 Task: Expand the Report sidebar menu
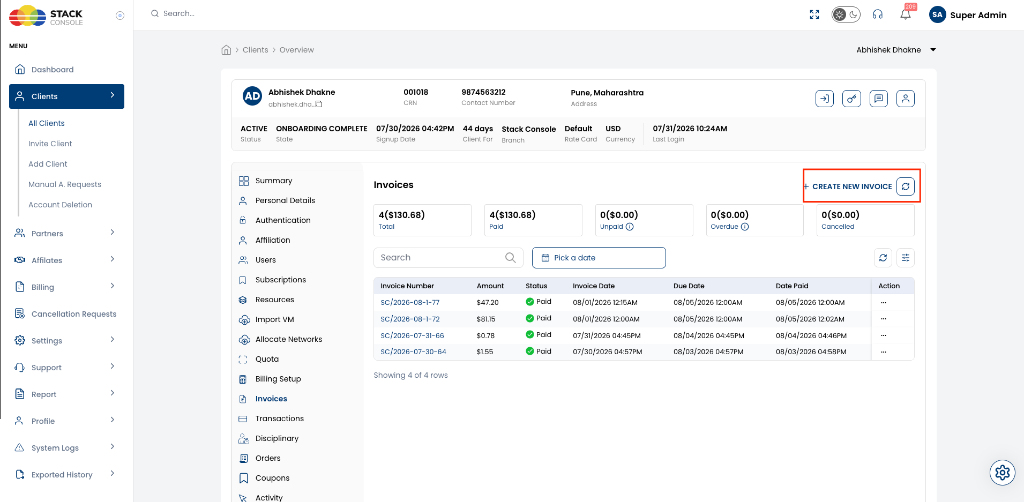point(67,394)
